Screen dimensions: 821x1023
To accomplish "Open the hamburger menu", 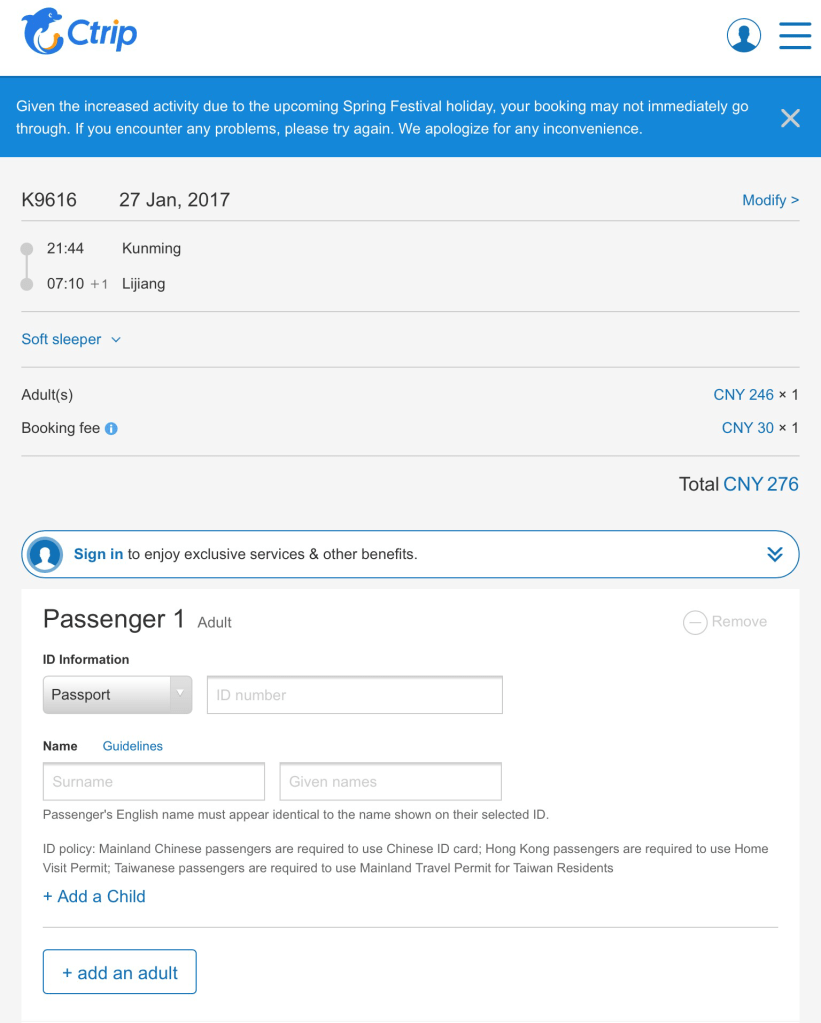I will pos(794,35).
